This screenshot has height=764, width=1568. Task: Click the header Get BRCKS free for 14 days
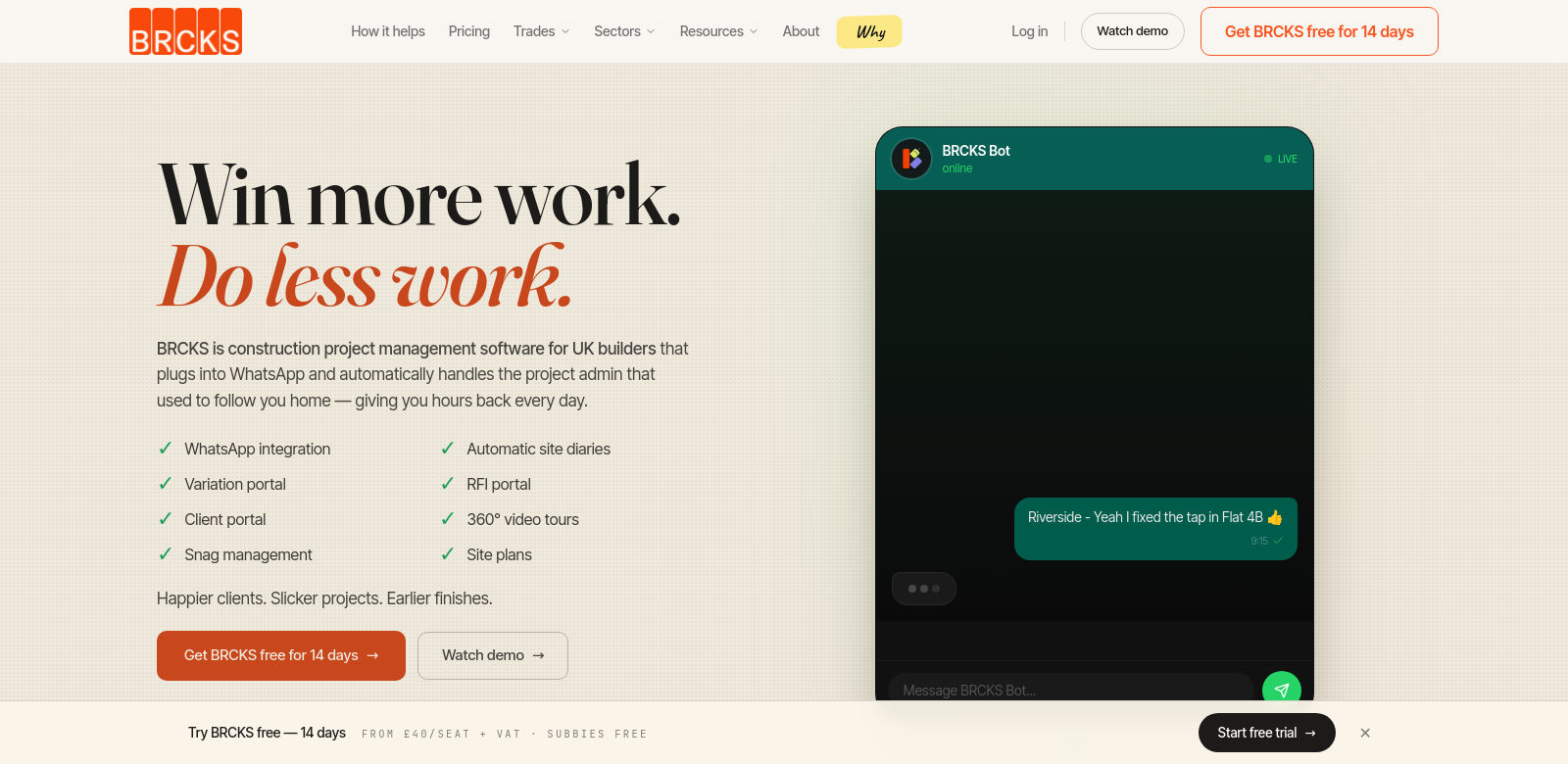1319,31
